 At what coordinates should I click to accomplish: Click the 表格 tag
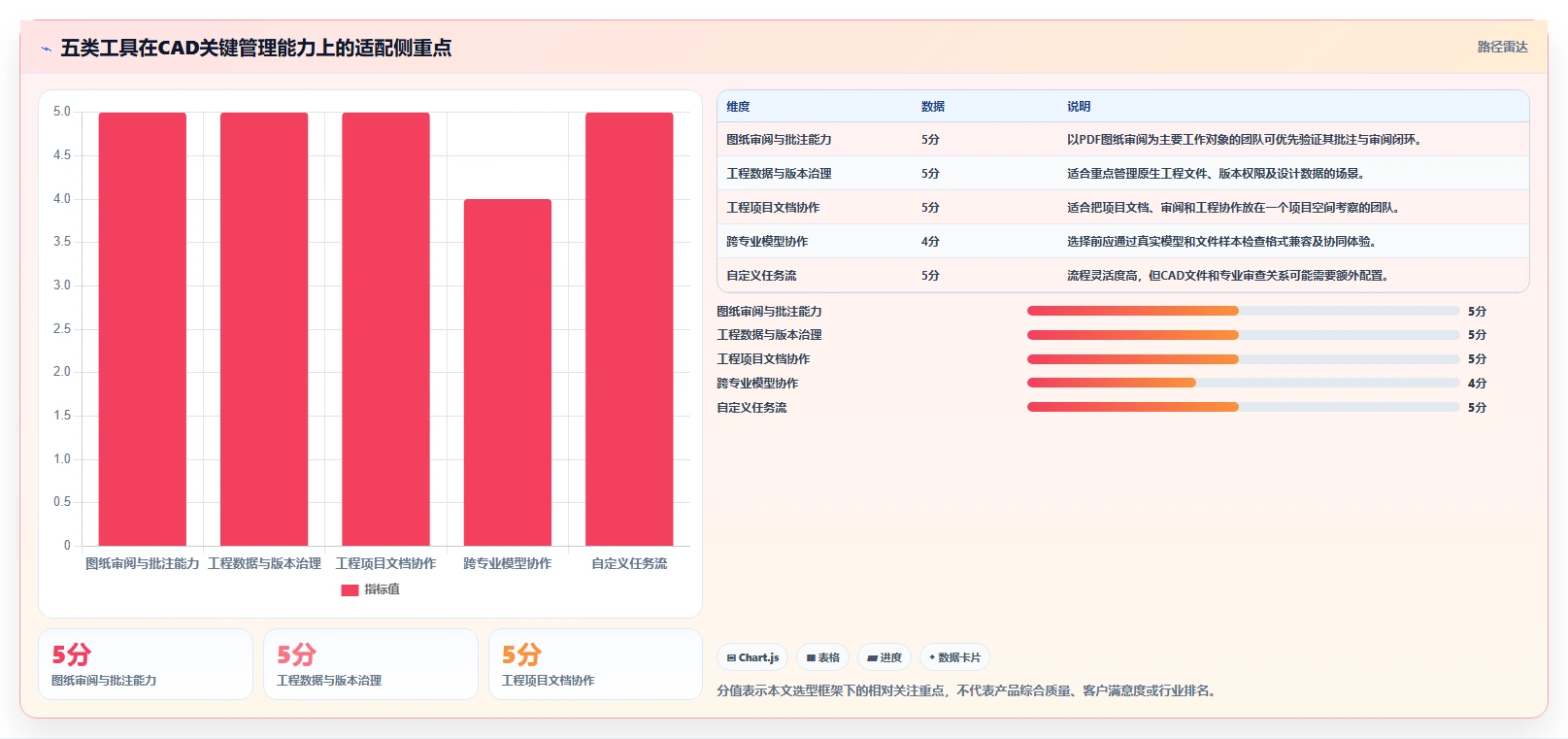click(x=822, y=657)
